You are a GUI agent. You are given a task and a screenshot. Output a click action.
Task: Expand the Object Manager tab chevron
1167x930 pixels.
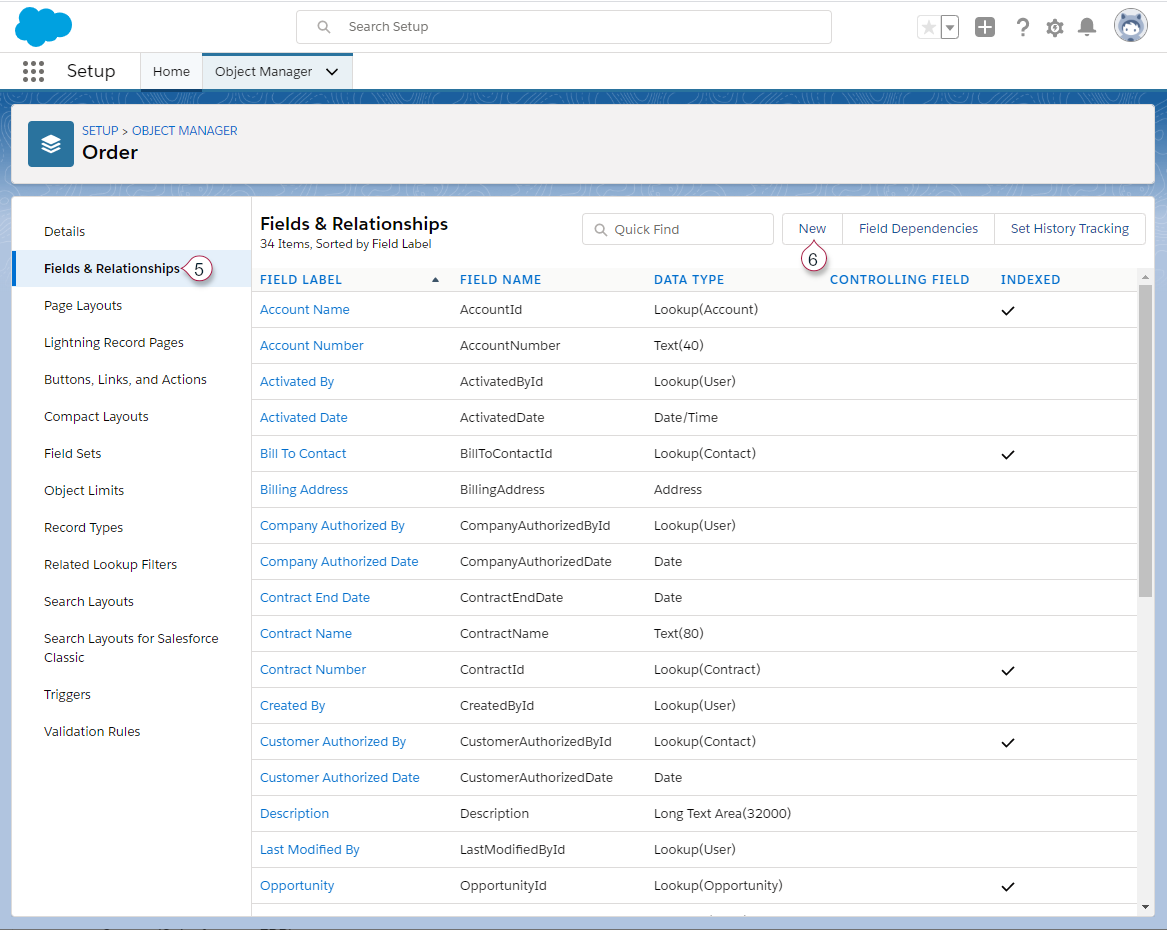pyautogui.click(x=332, y=71)
